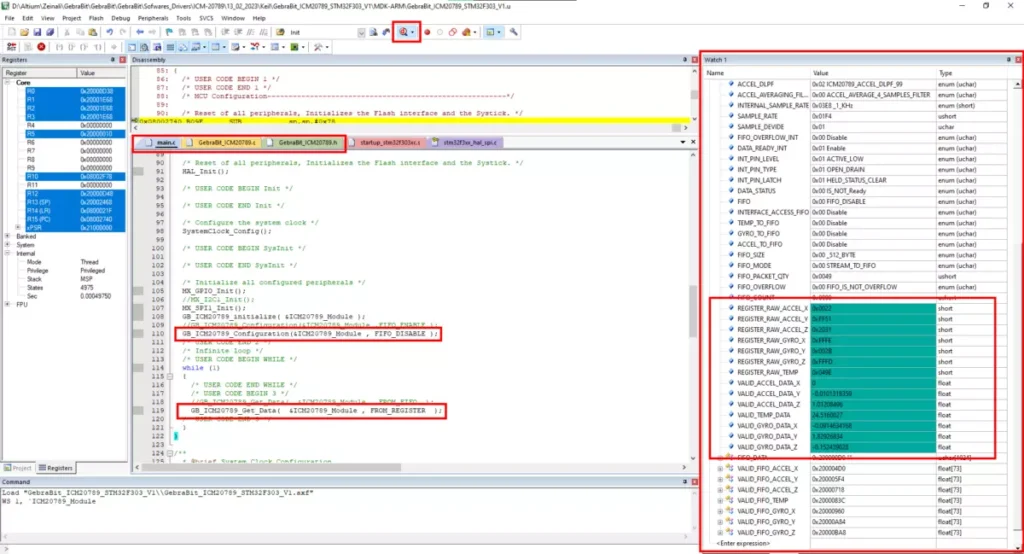The width and height of the screenshot is (1024, 554).
Task: Open the debug session button's dropdown arrow
Action: click(x=412, y=32)
